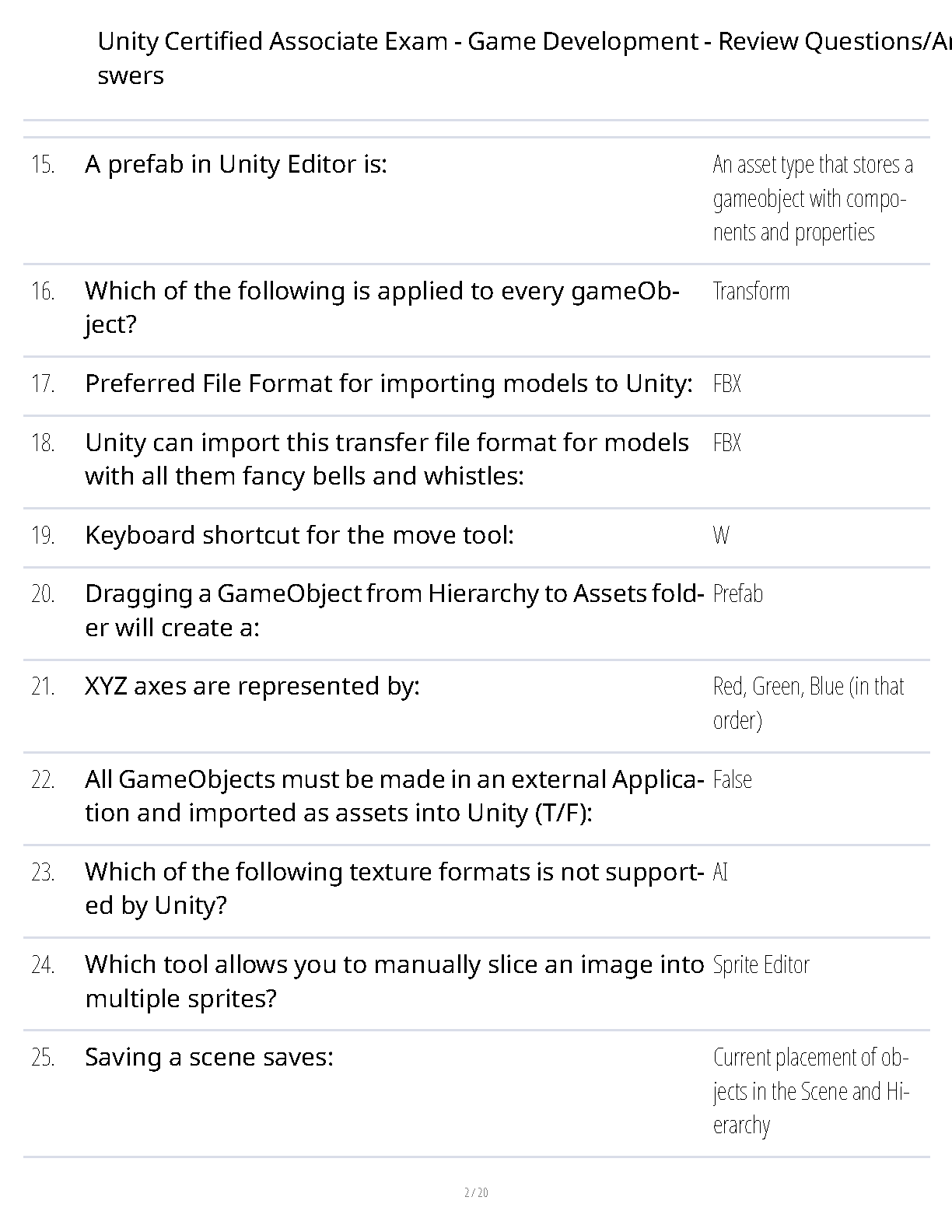Click the FBX answer for question 18
This screenshot has width=952, height=1232.
click(x=726, y=443)
